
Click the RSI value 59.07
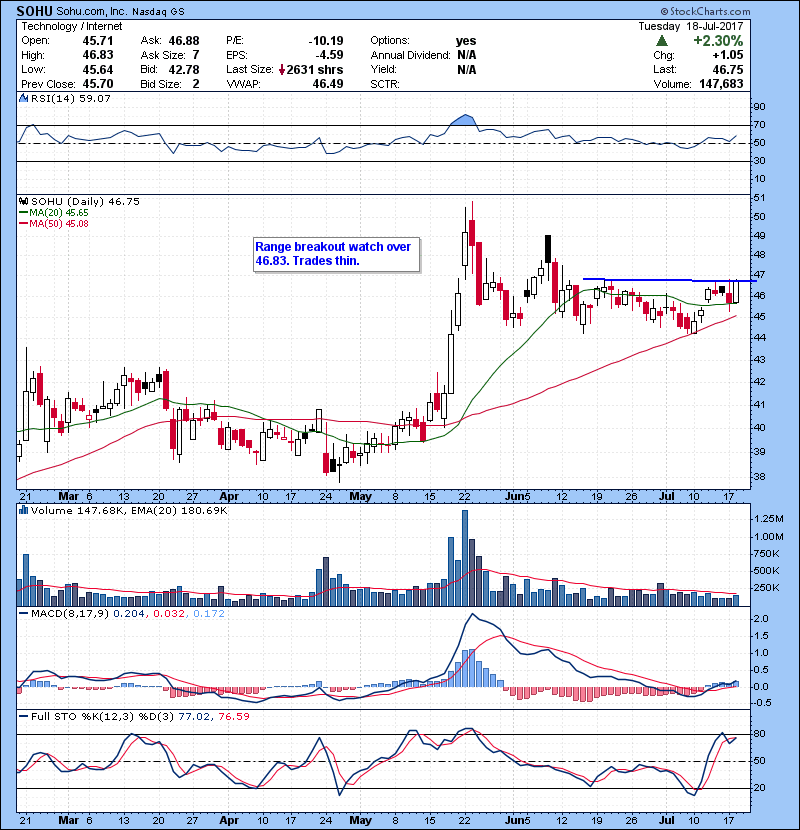click(94, 98)
